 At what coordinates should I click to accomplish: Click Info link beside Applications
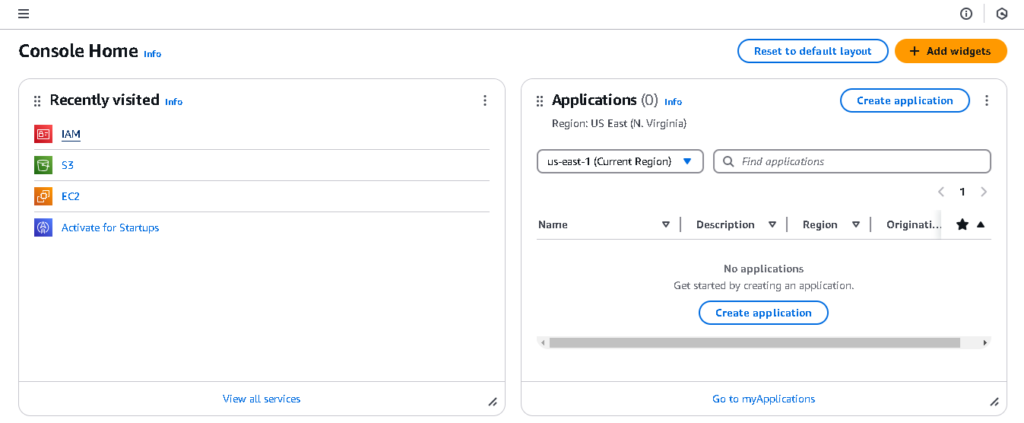click(x=673, y=102)
